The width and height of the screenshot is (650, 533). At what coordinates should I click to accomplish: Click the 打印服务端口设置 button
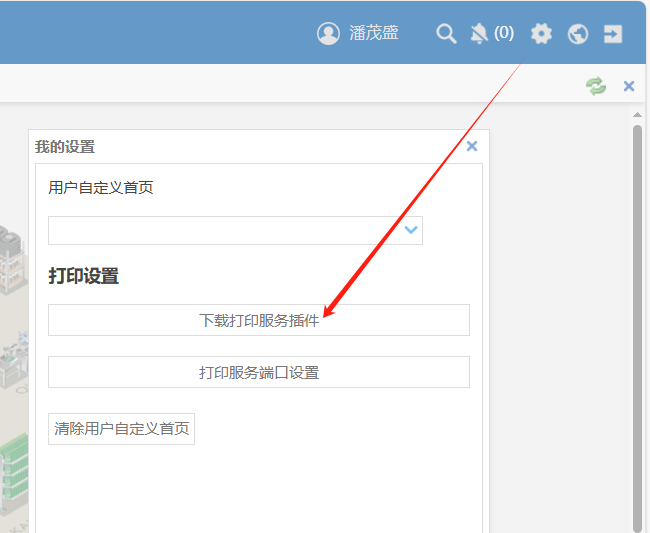coord(258,372)
